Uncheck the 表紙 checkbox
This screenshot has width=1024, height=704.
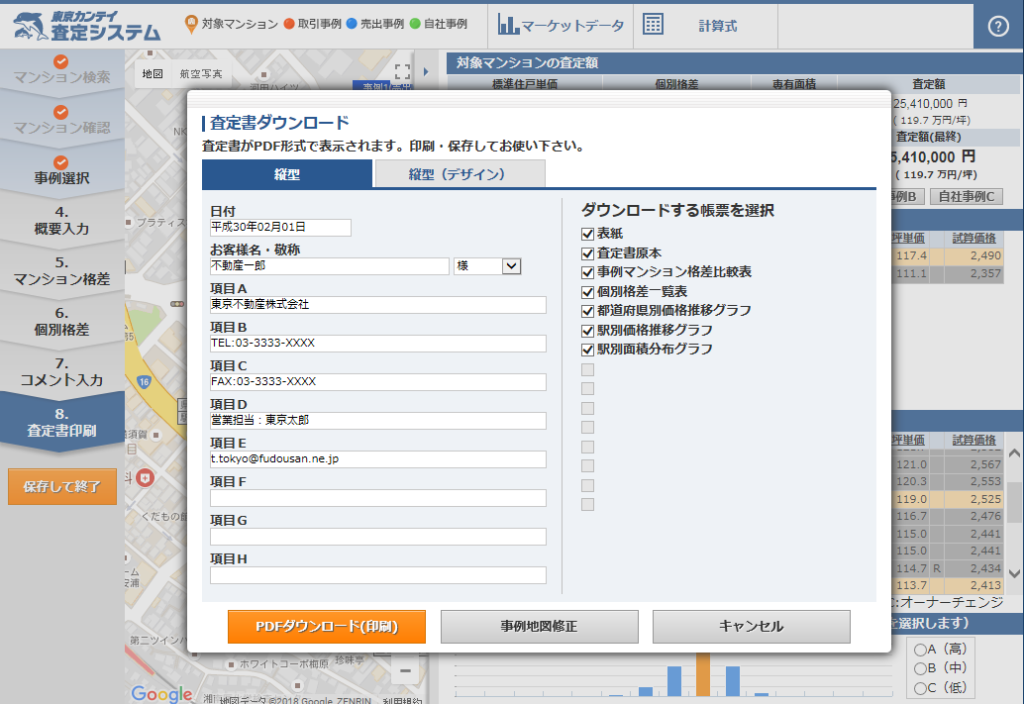pos(588,233)
